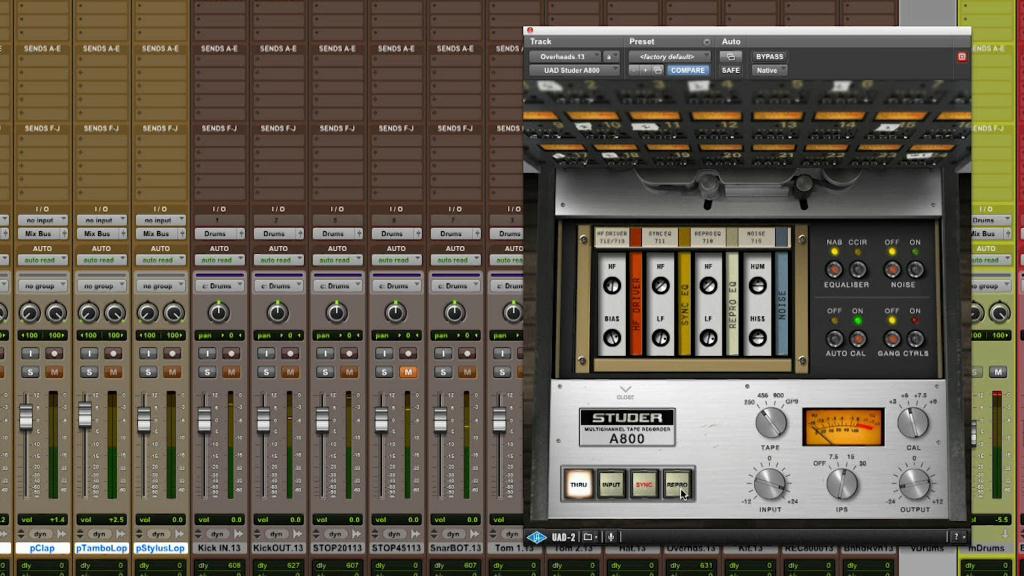Click the HF screw in Sync EQ module
This screenshot has height=576, width=1024.
click(660, 285)
